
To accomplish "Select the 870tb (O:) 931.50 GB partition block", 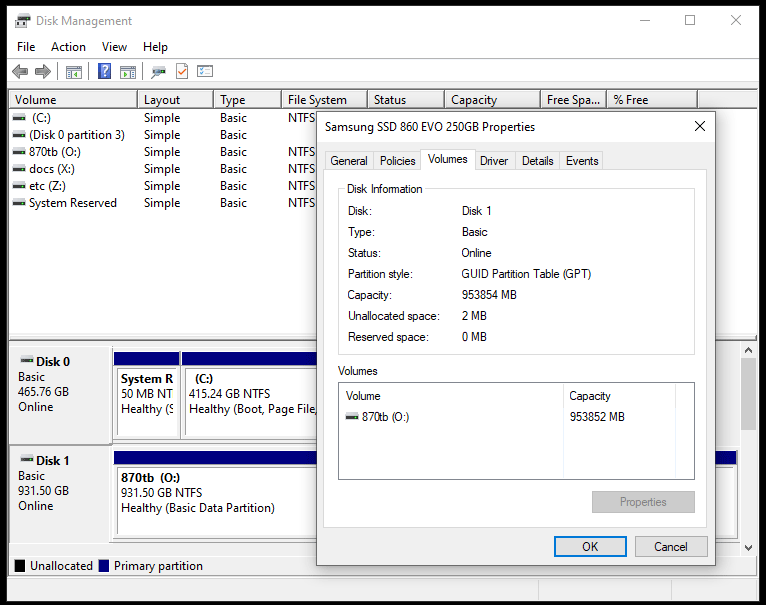I will click(216, 493).
